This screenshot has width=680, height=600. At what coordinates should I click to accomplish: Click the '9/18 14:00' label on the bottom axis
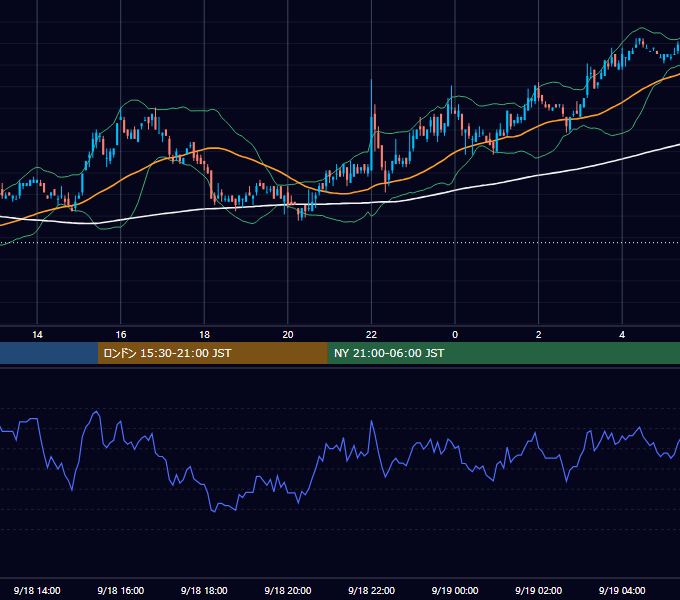point(37,590)
